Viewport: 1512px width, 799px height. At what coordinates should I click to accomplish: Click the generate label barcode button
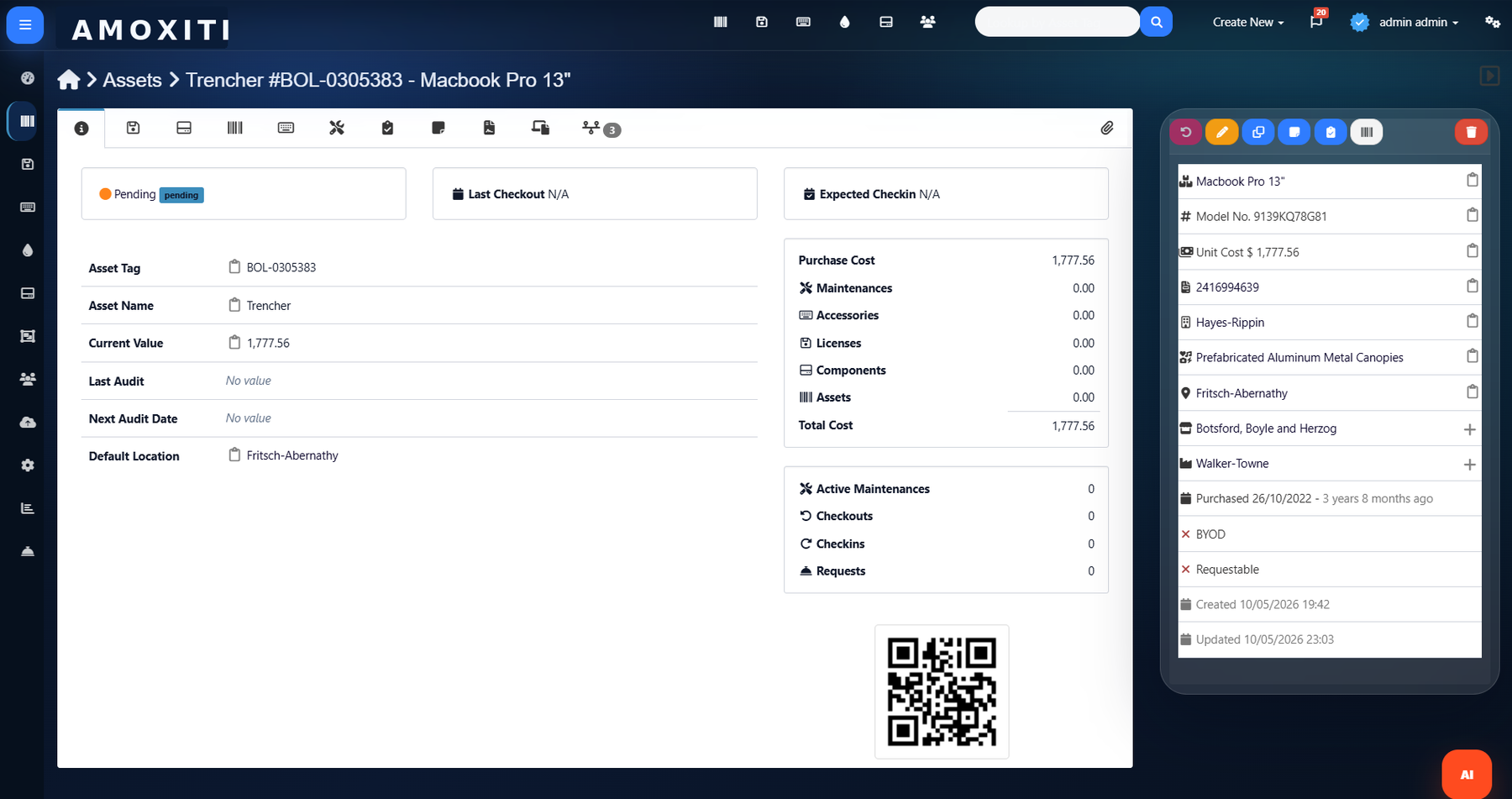[1367, 132]
